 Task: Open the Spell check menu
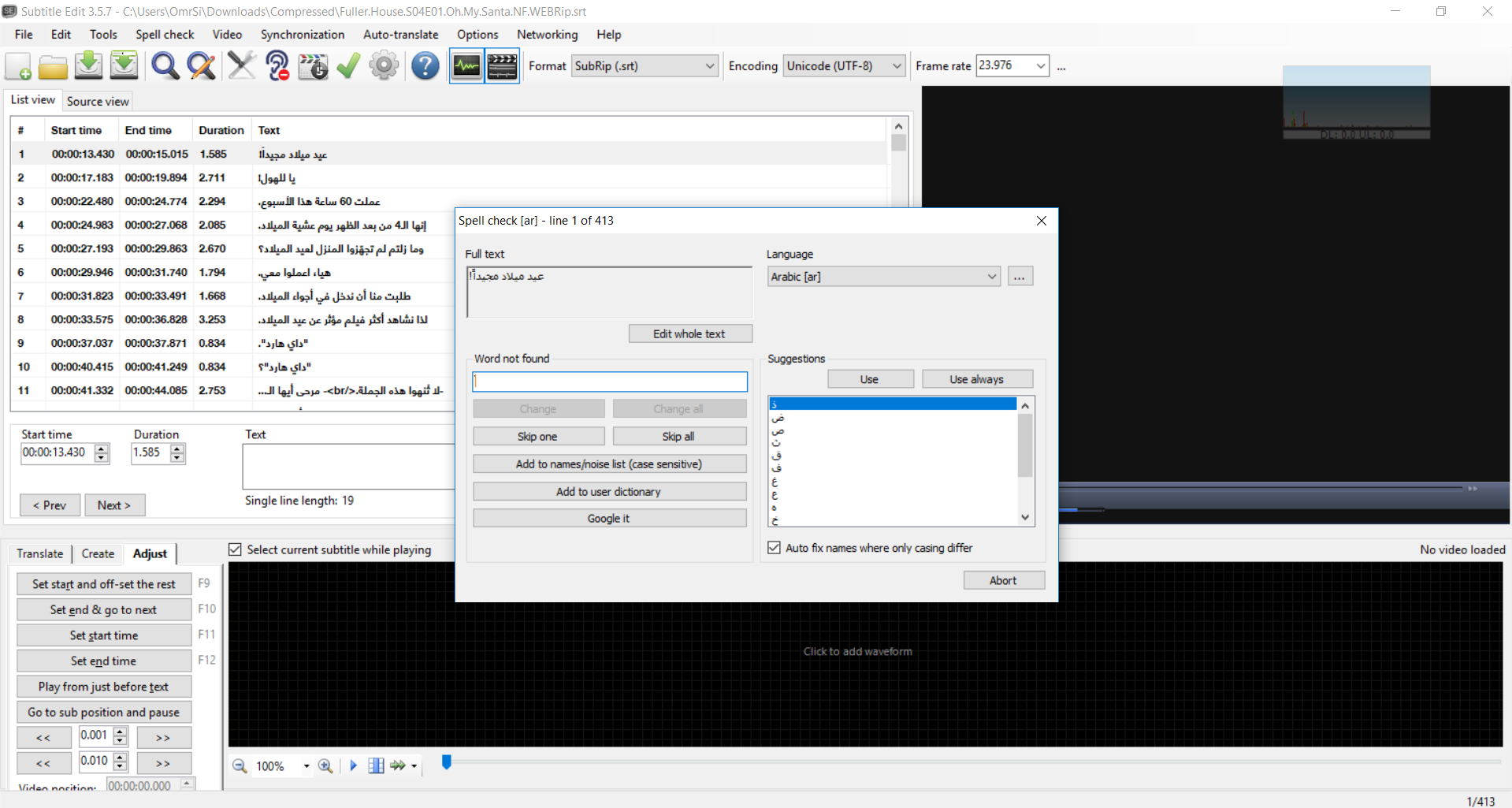click(x=165, y=35)
